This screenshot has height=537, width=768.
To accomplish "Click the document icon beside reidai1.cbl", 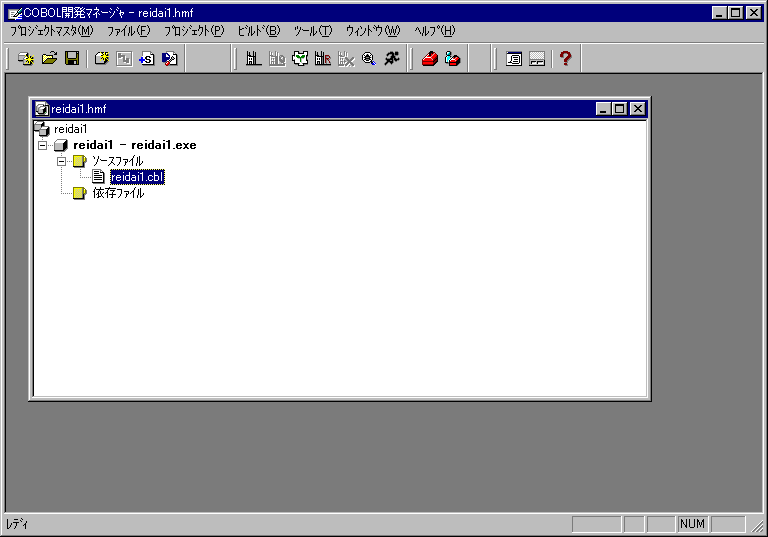I will point(98,177).
